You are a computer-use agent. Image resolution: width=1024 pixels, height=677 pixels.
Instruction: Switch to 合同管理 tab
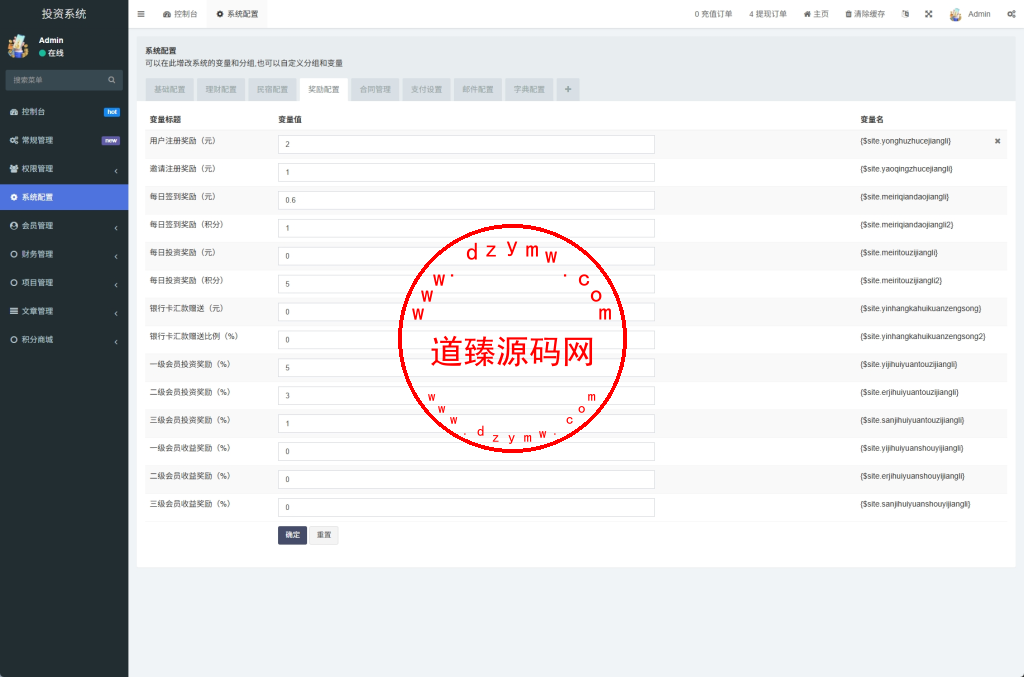coord(375,89)
